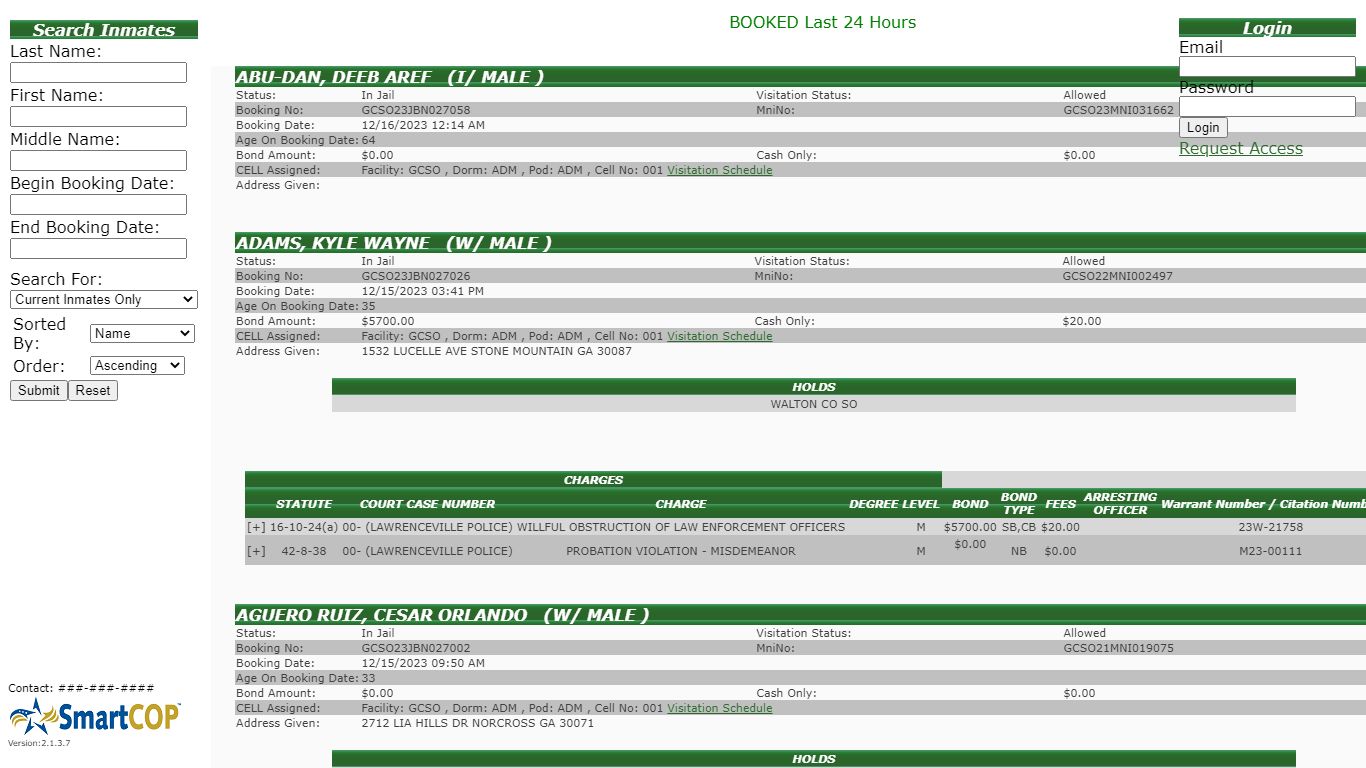
Task: Click the CHARGES section header
Action: coord(593,480)
